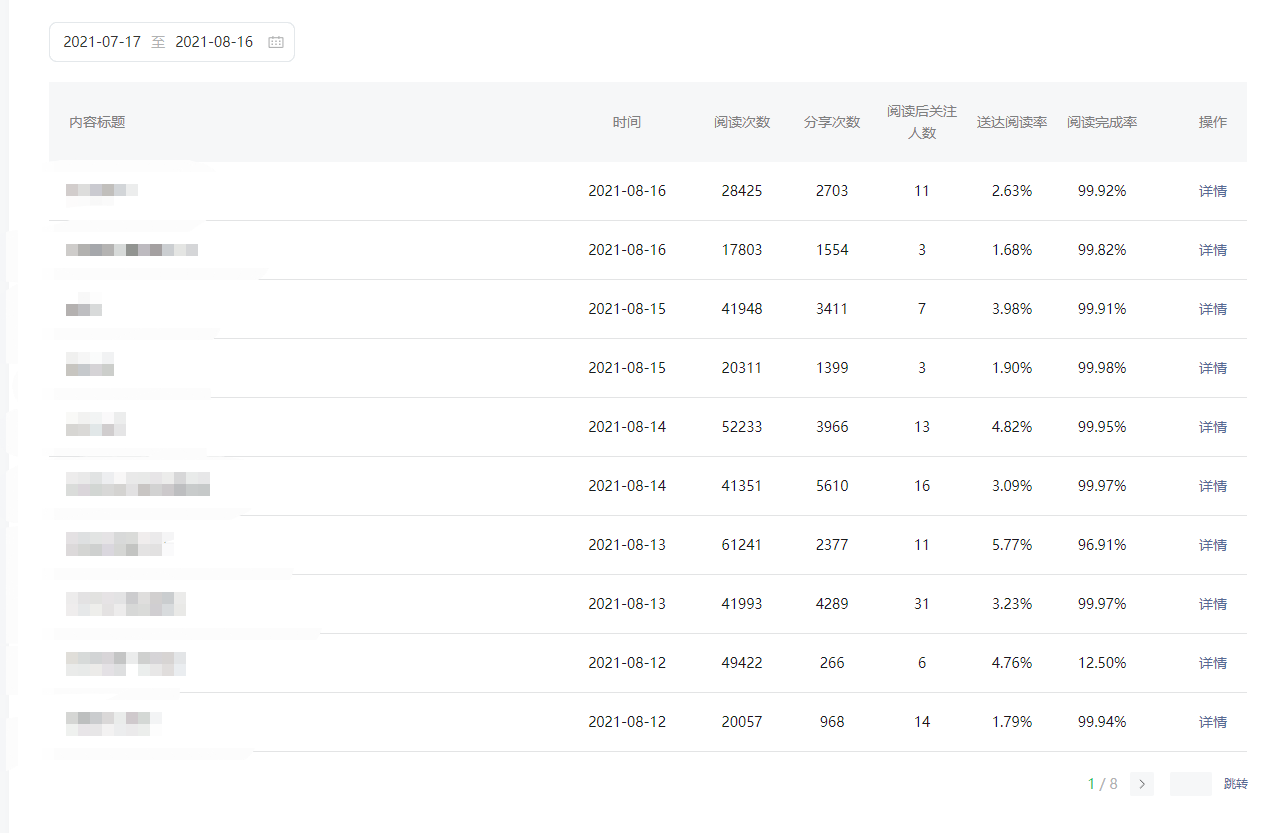Open 详情 for the 20057 reads row
This screenshot has width=1283, height=833.
pos(1212,722)
